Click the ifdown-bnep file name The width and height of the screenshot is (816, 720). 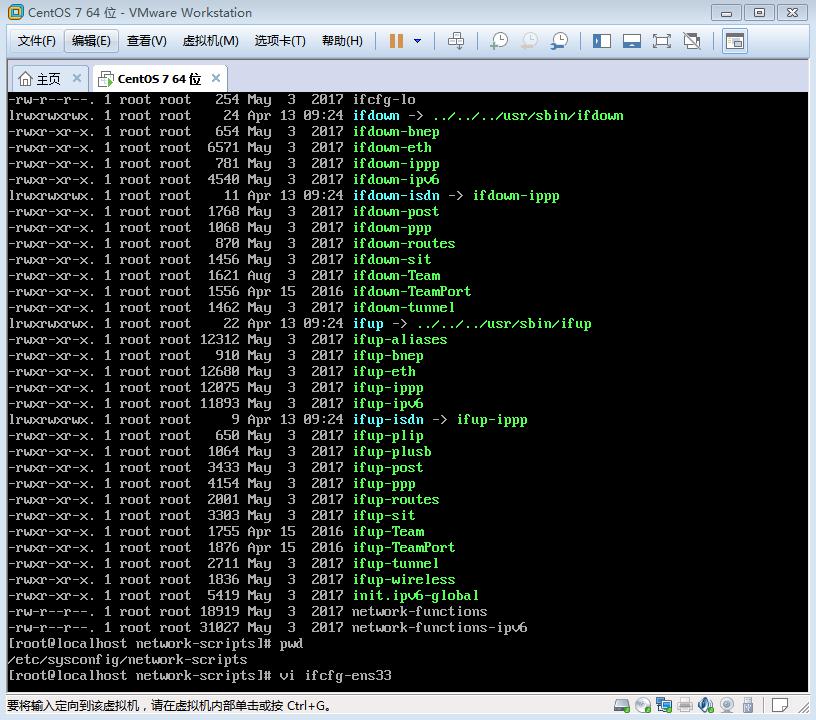[x=396, y=132]
